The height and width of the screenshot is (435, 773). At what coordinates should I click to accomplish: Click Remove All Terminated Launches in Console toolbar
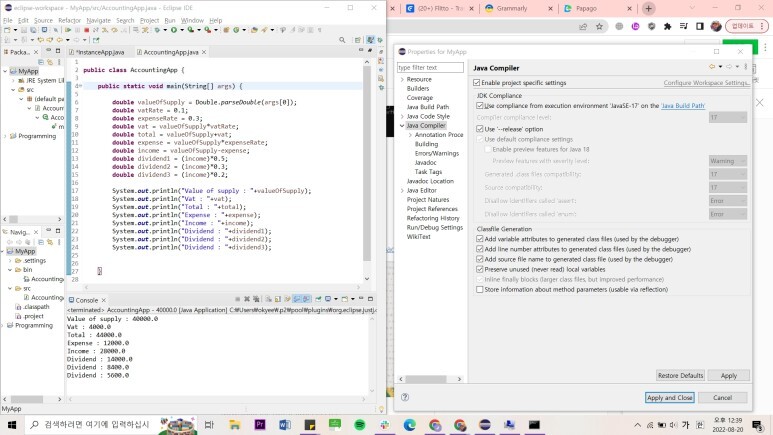256,299
